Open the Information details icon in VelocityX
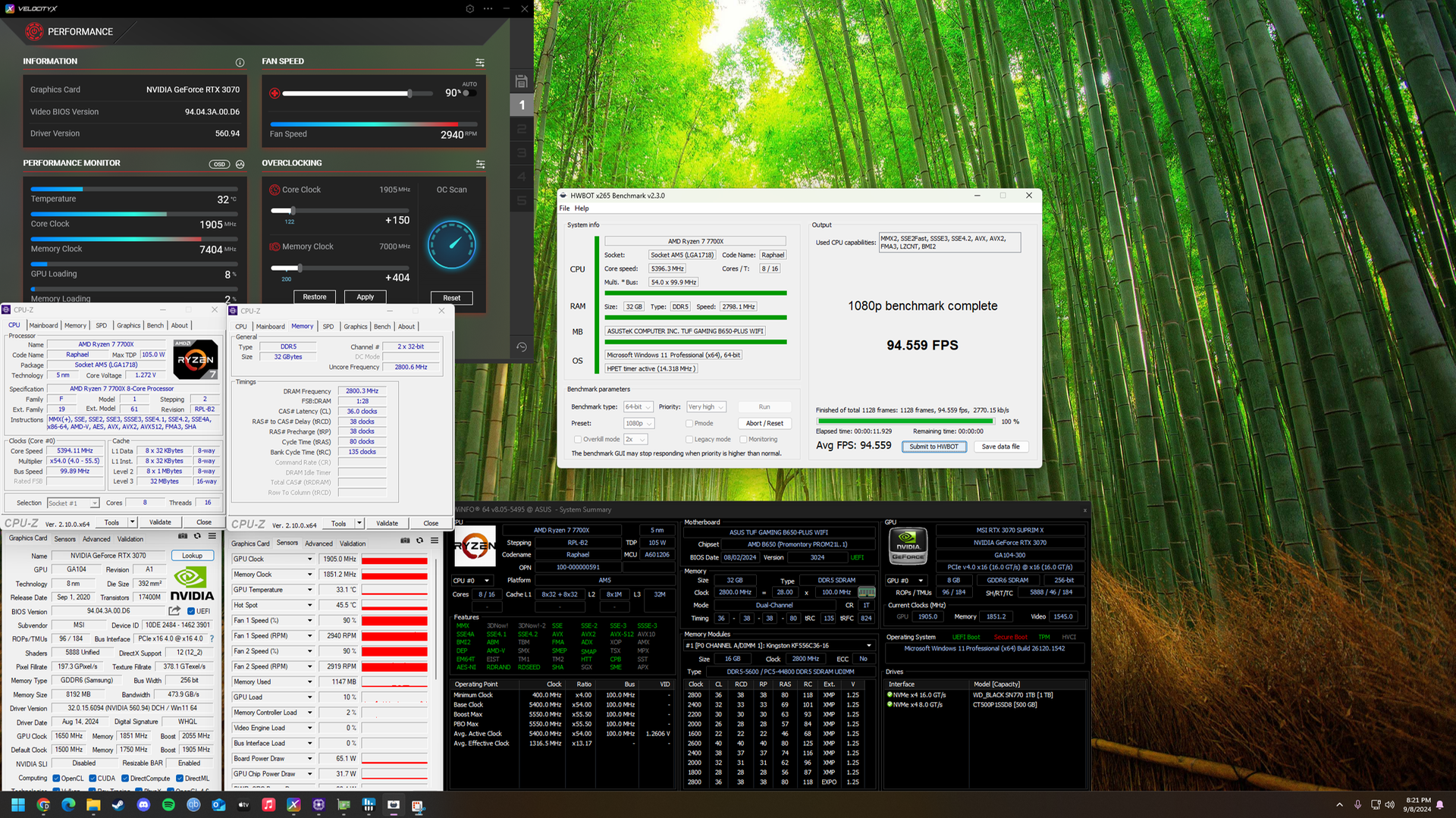 (240, 62)
